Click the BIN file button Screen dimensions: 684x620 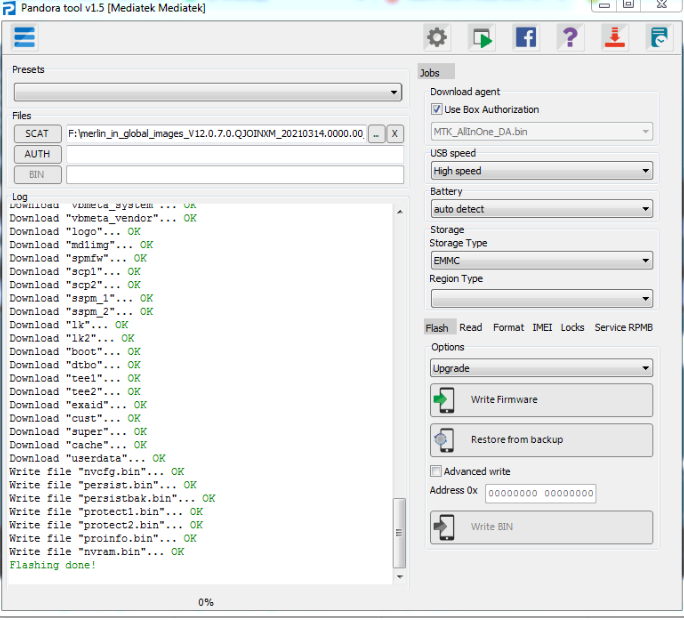pos(38,175)
